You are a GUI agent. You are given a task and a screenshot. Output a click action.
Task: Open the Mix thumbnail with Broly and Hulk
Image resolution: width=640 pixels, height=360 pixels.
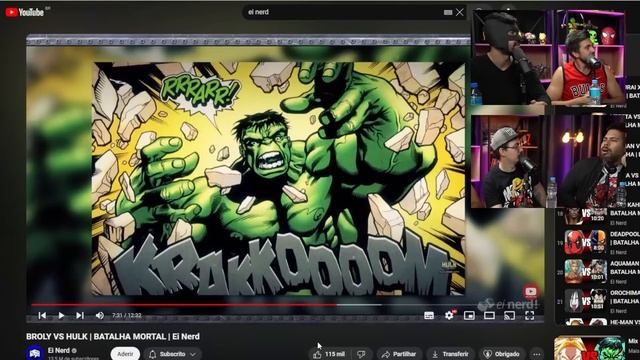[x=590, y=348]
